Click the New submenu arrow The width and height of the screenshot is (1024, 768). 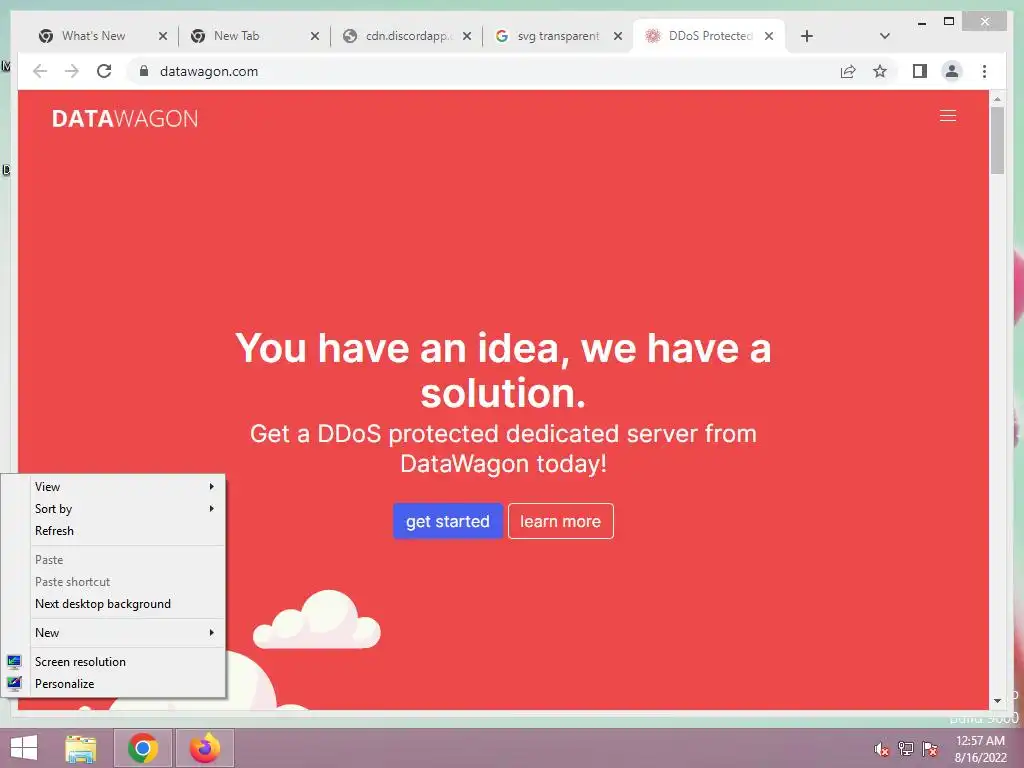pos(212,633)
